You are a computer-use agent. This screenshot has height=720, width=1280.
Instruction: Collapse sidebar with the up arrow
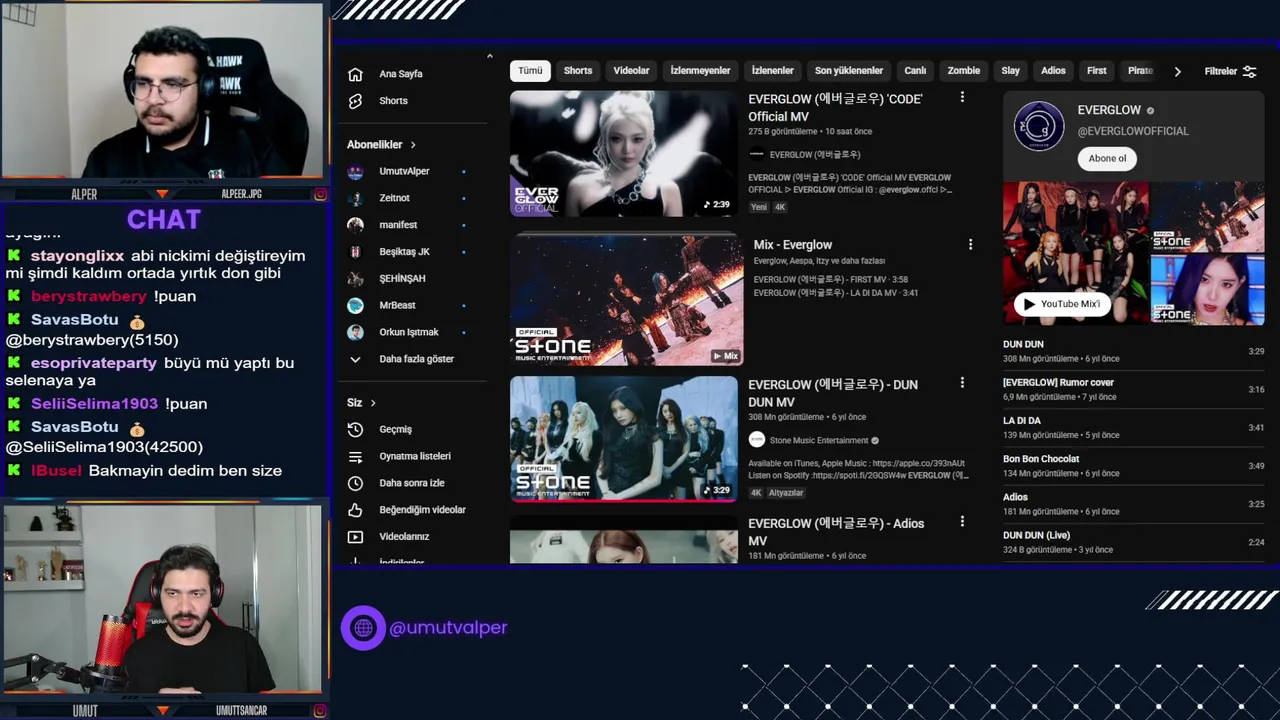click(x=489, y=56)
